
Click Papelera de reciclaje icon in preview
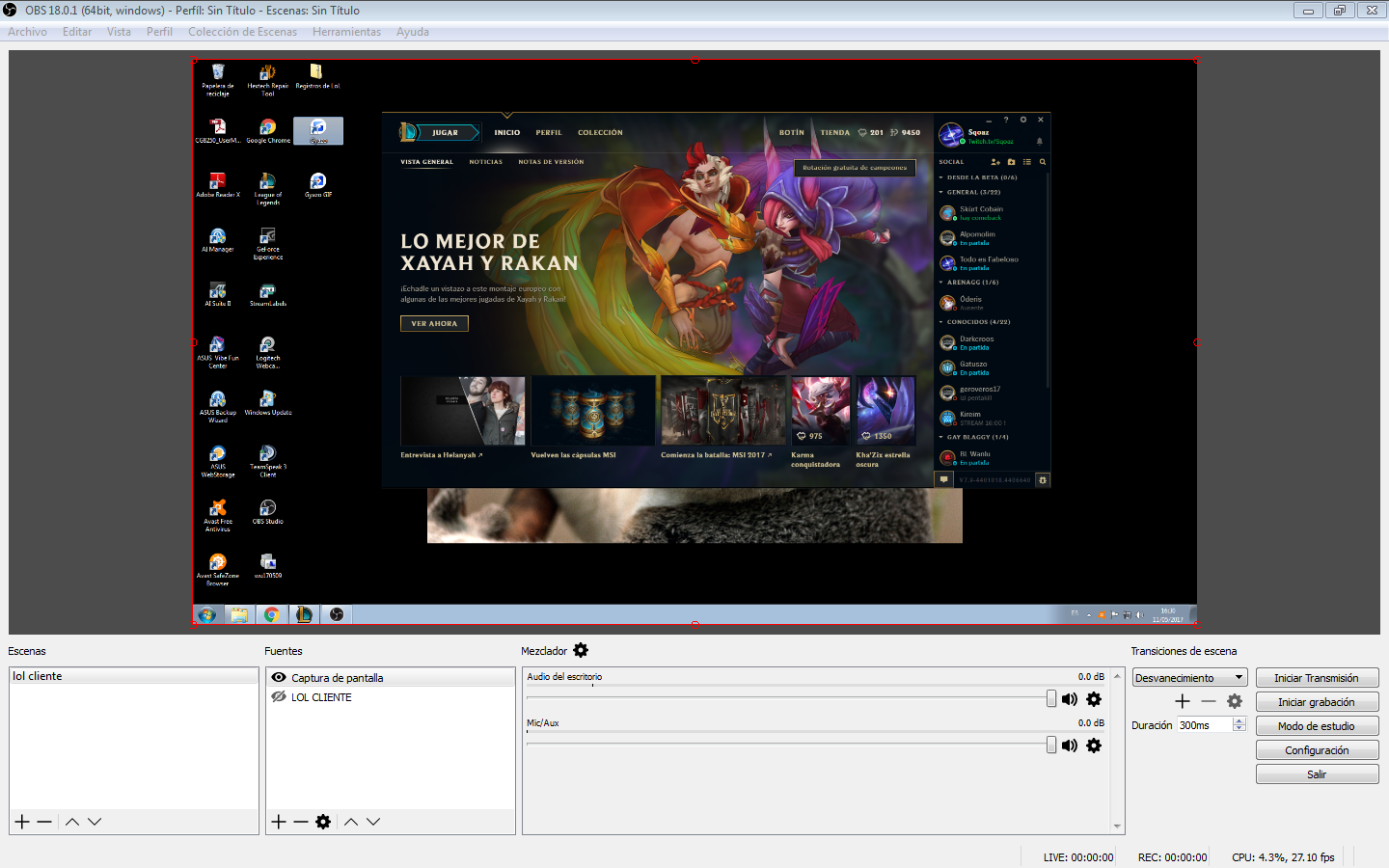pyautogui.click(x=218, y=80)
